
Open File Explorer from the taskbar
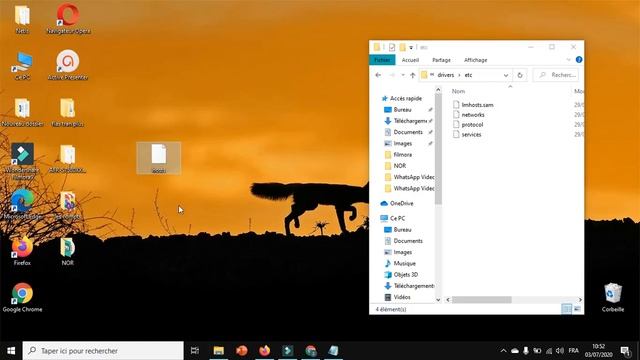click(219, 351)
